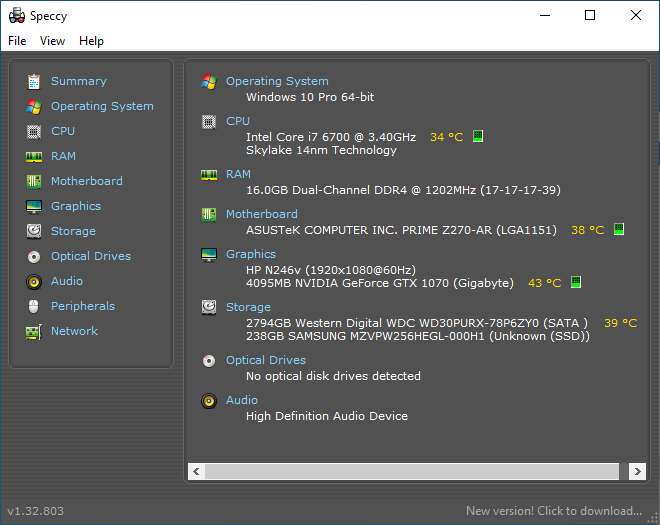Click the Graphics heading link in summary
The width and height of the screenshot is (660, 525).
point(251,254)
